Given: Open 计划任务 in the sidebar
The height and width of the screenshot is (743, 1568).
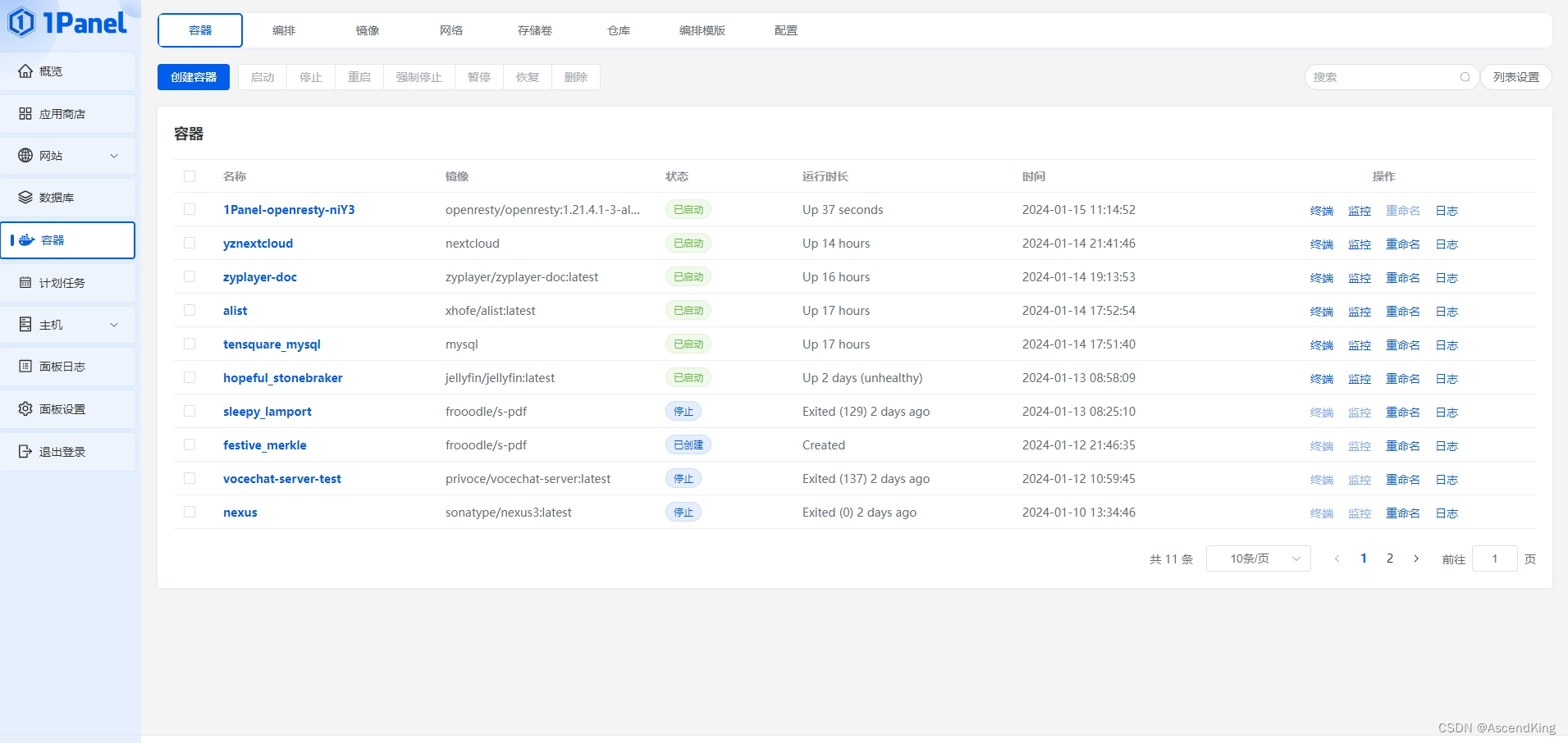Looking at the screenshot, I should click(67, 283).
